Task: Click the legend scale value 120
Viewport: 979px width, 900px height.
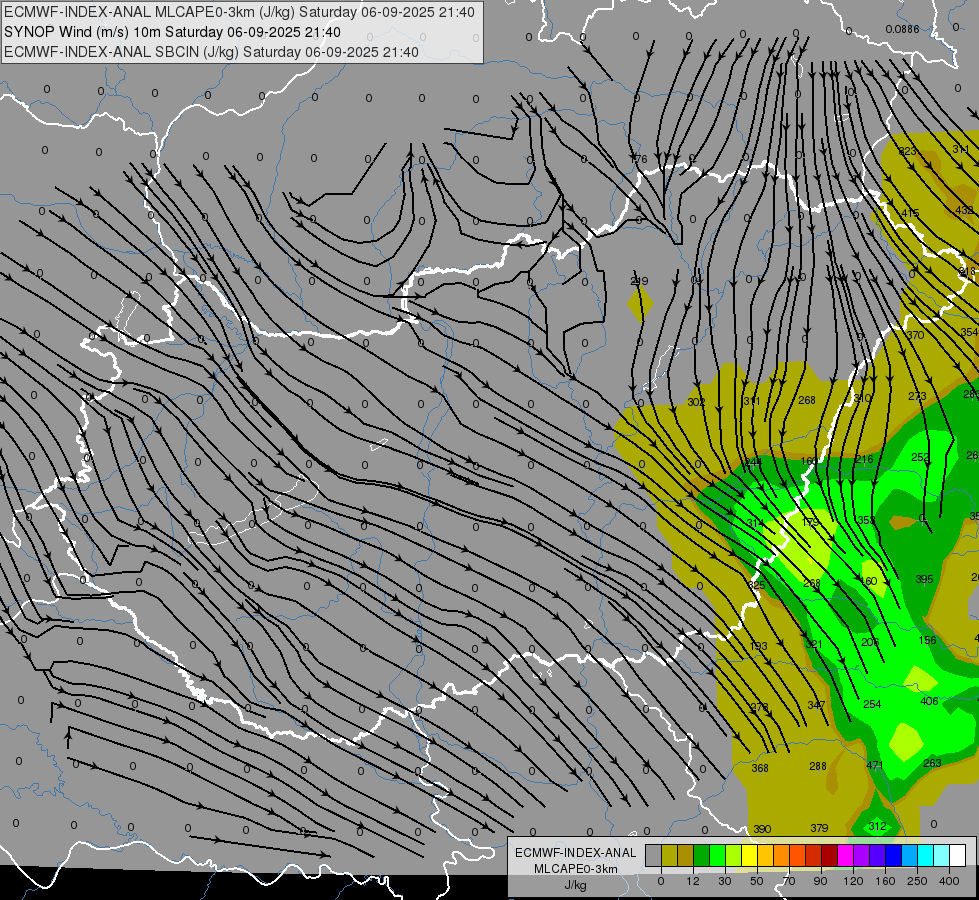Action: pyautogui.click(x=853, y=881)
